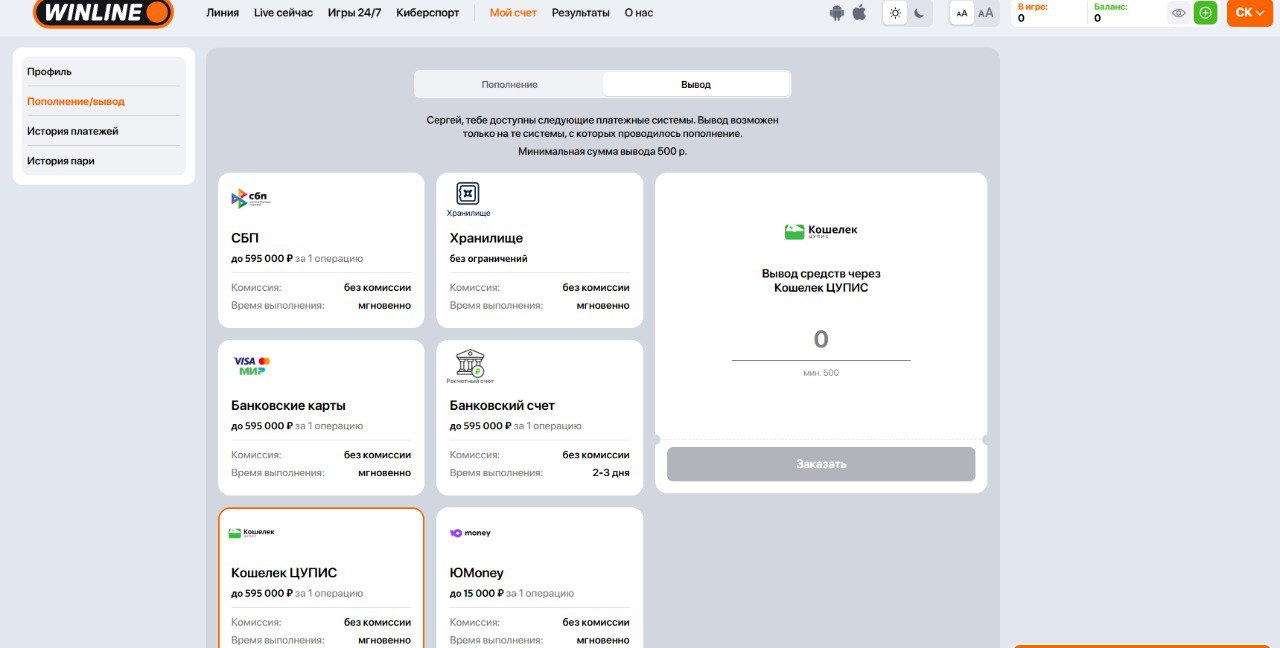Viewport: 1280px width, 648px height.
Task: Open Live сейчас section
Action: point(283,13)
